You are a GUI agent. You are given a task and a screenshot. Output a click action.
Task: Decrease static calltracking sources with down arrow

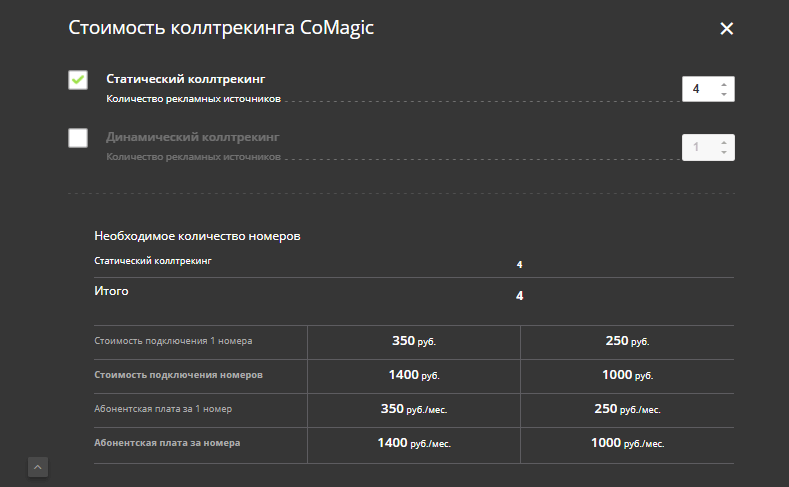[724, 95]
